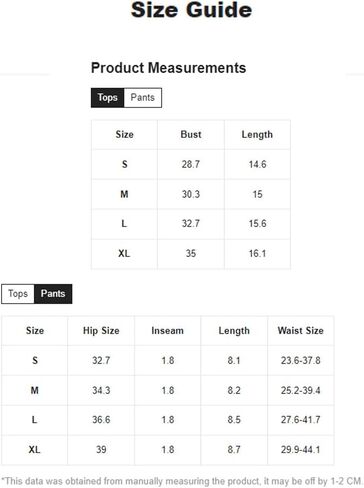
Task: Click waist range 23.6-37.8 cell
Action: pyautogui.click(x=300, y=360)
